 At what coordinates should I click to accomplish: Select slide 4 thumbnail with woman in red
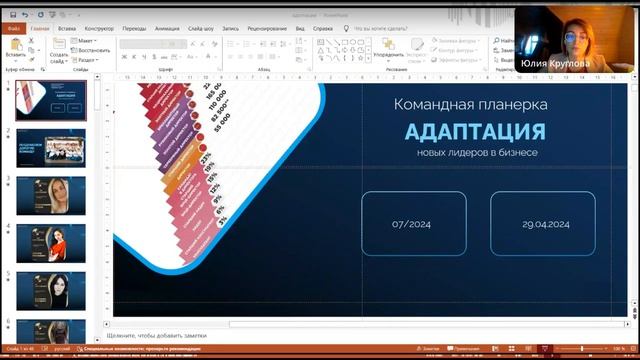(x=51, y=243)
